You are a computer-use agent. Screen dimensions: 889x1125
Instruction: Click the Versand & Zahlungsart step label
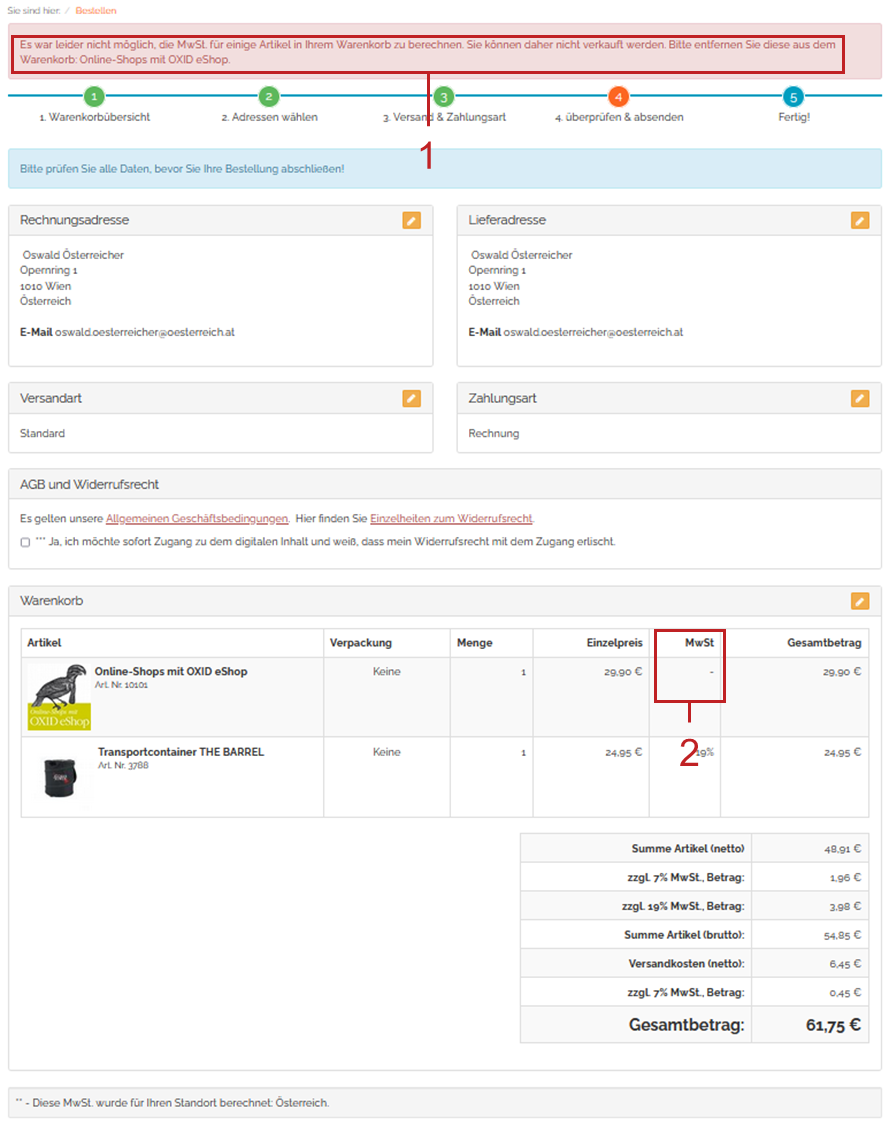tap(444, 117)
